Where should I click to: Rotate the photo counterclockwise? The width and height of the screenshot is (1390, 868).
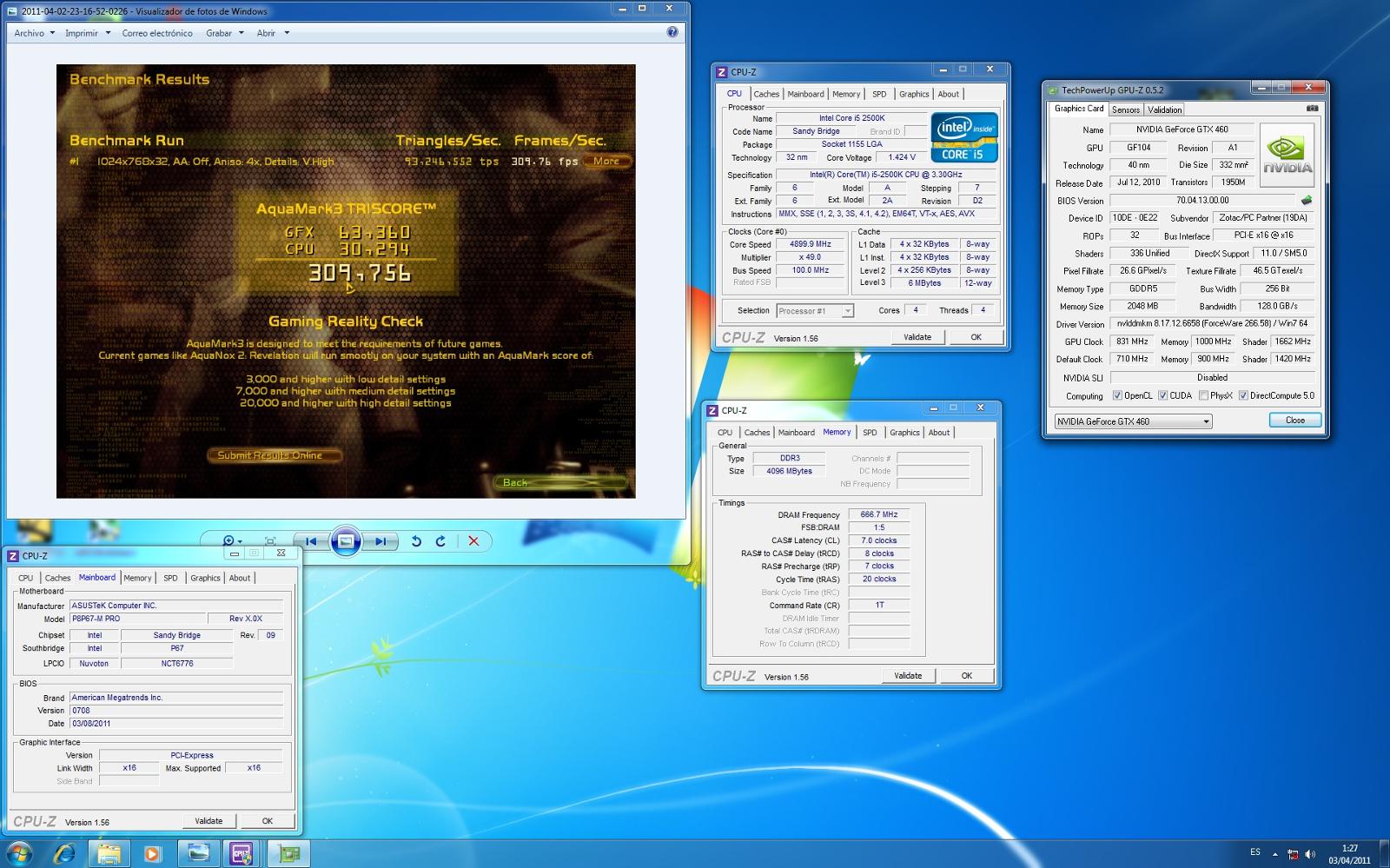coord(416,541)
